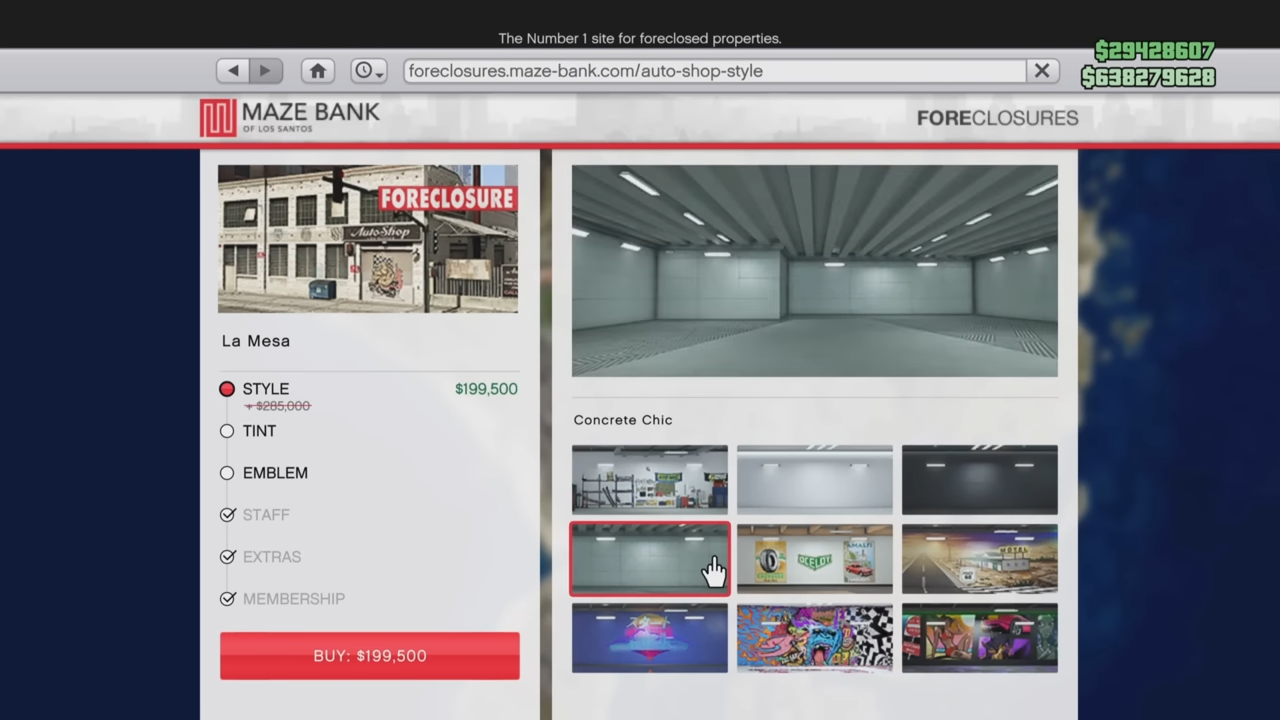Screen dimensions: 1280x720
Task: Select the Emblem radio option
Action: click(227, 473)
